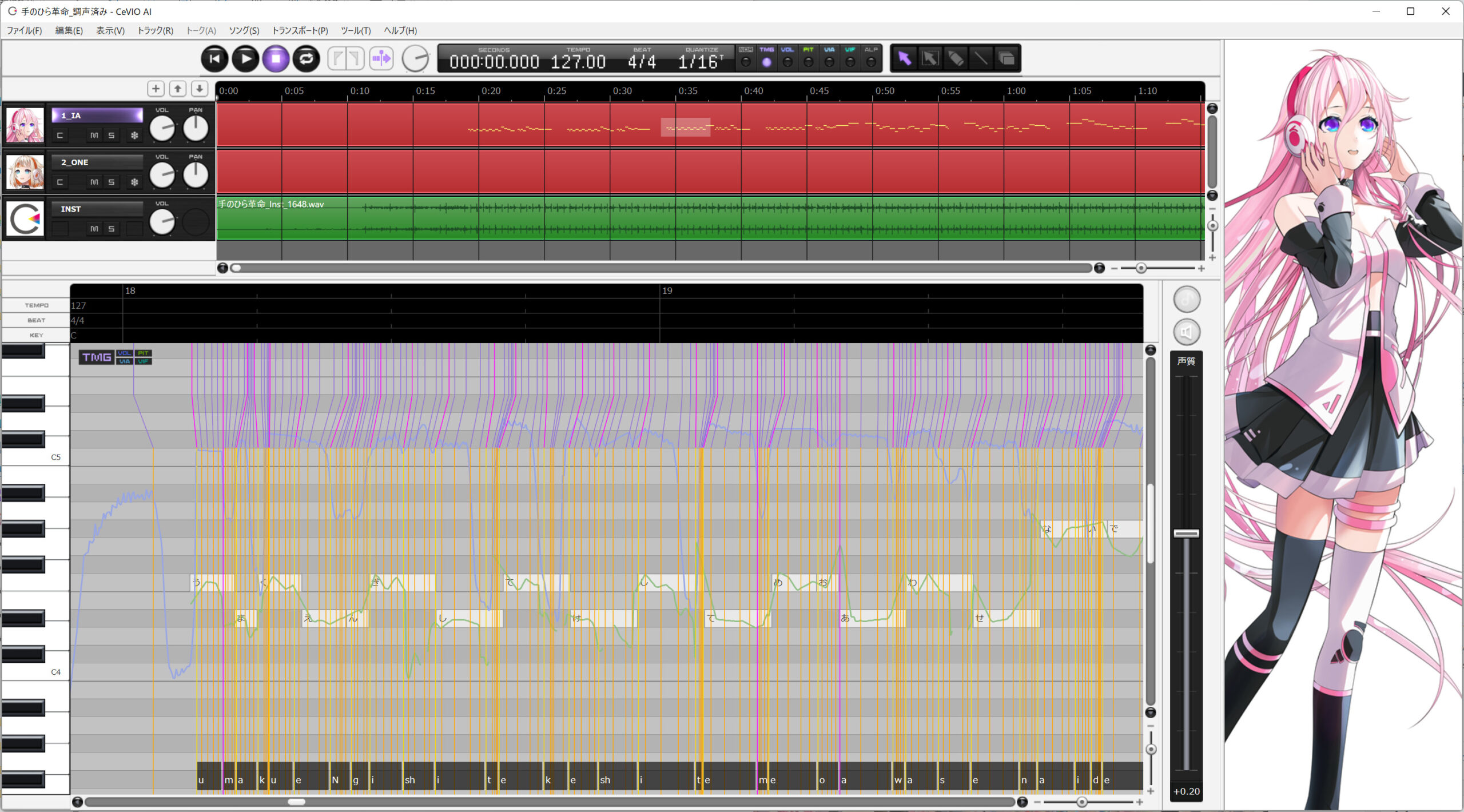Select the pencil draw tool
The image size is (1464, 812).
(x=956, y=58)
